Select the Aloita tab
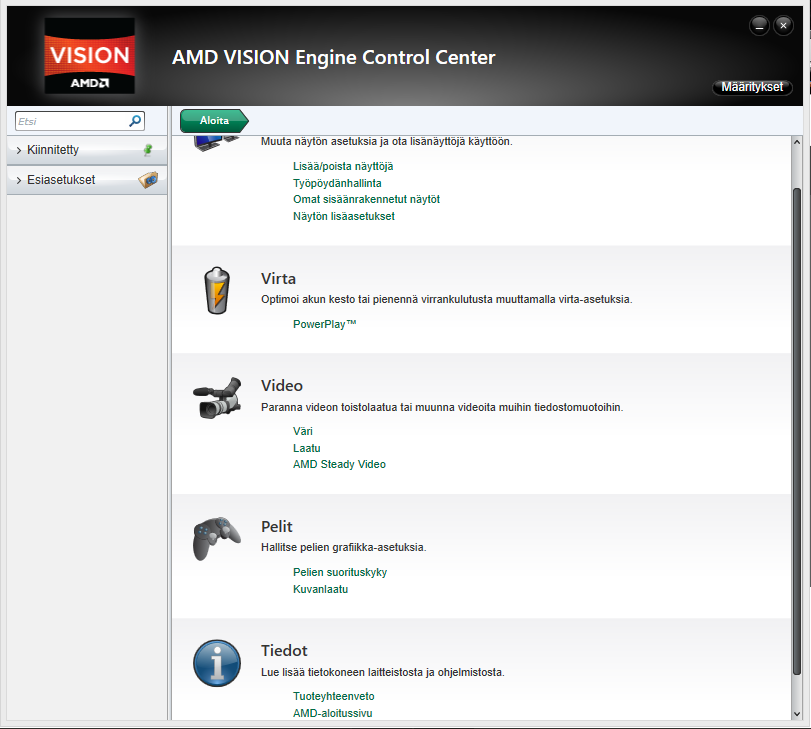This screenshot has height=729, width=811. pos(213,120)
